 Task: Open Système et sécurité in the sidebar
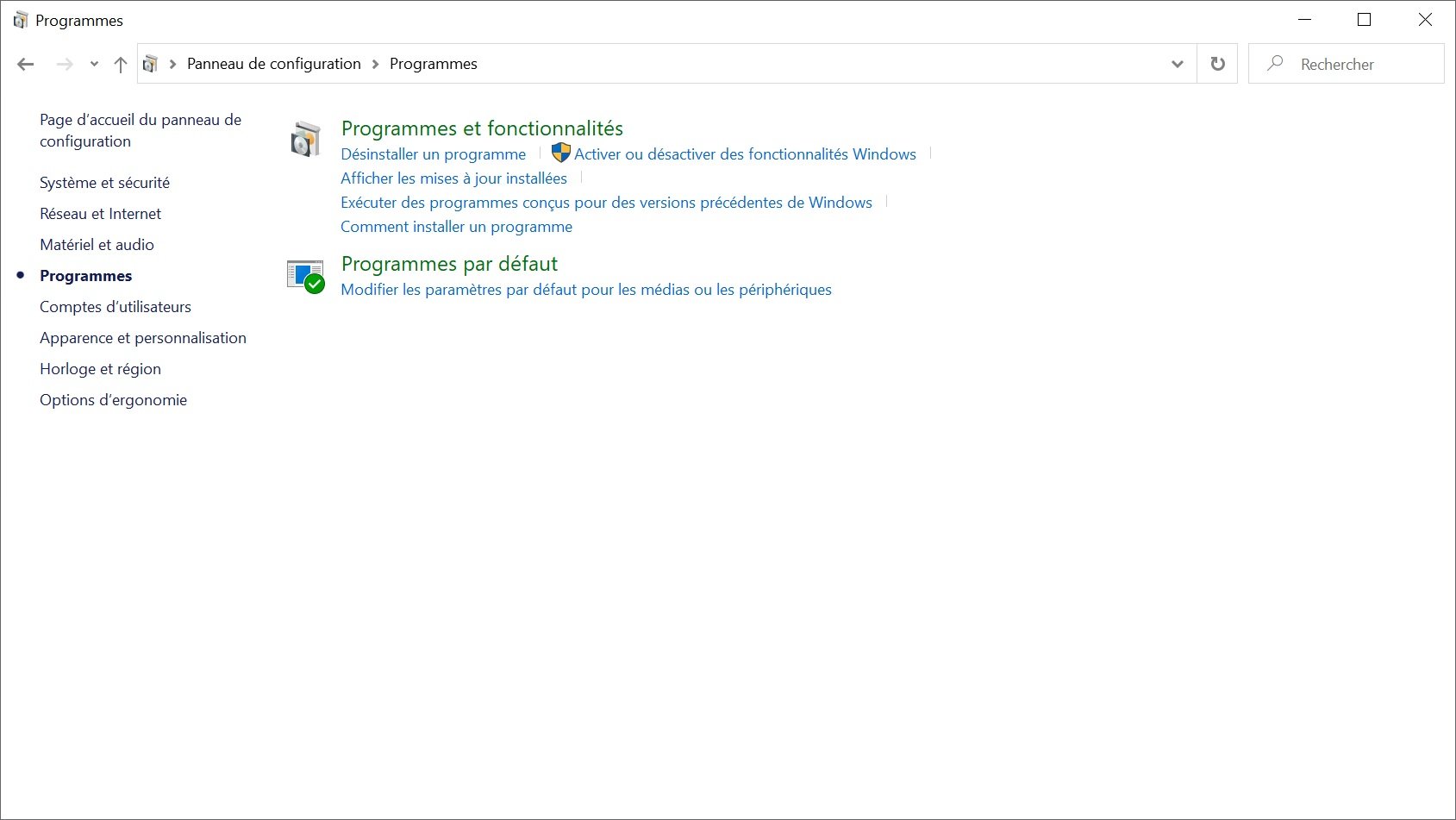(x=104, y=183)
